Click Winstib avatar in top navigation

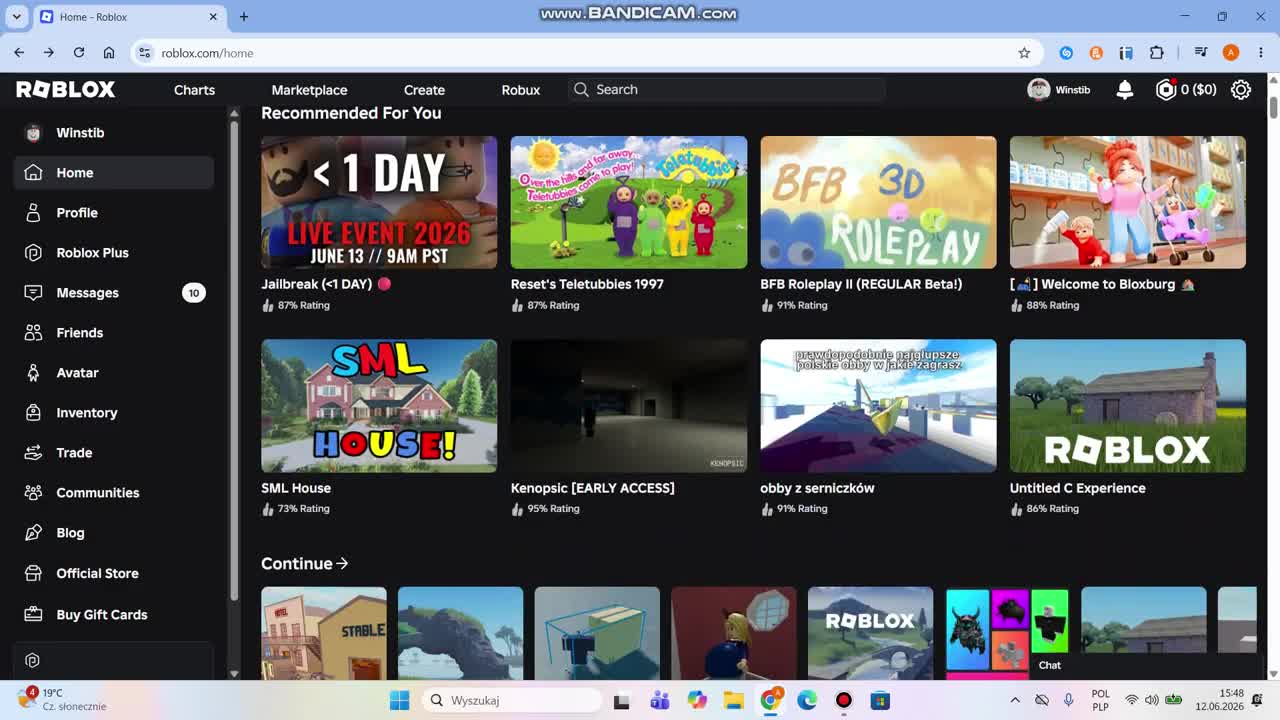1039,90
